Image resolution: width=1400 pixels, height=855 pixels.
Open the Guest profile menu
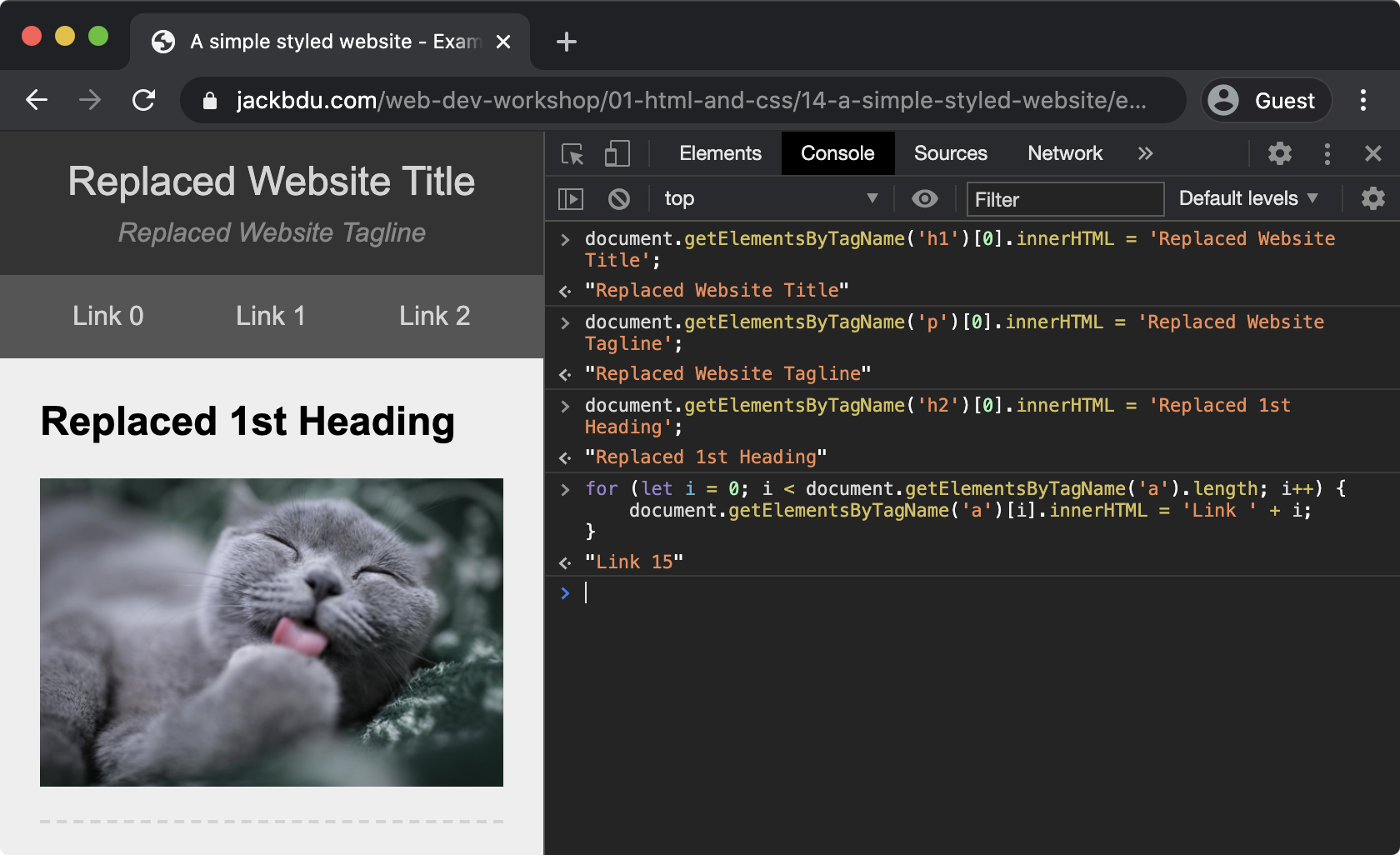pos(1266,101)
